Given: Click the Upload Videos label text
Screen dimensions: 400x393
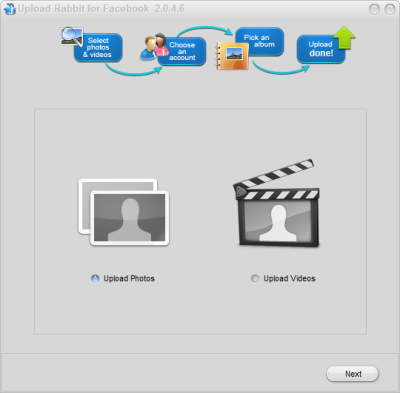Looking at the screenshot, I should coord(289,278).
